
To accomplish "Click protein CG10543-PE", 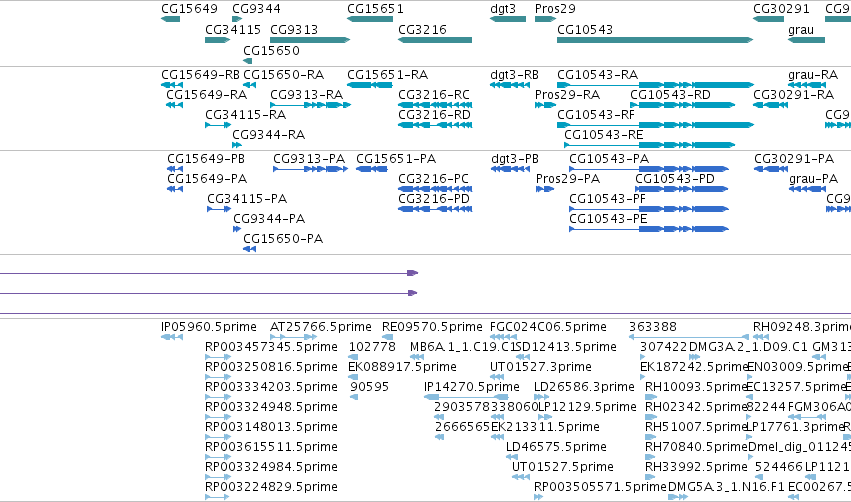I will pyautogui.click(x=649, y=229).
